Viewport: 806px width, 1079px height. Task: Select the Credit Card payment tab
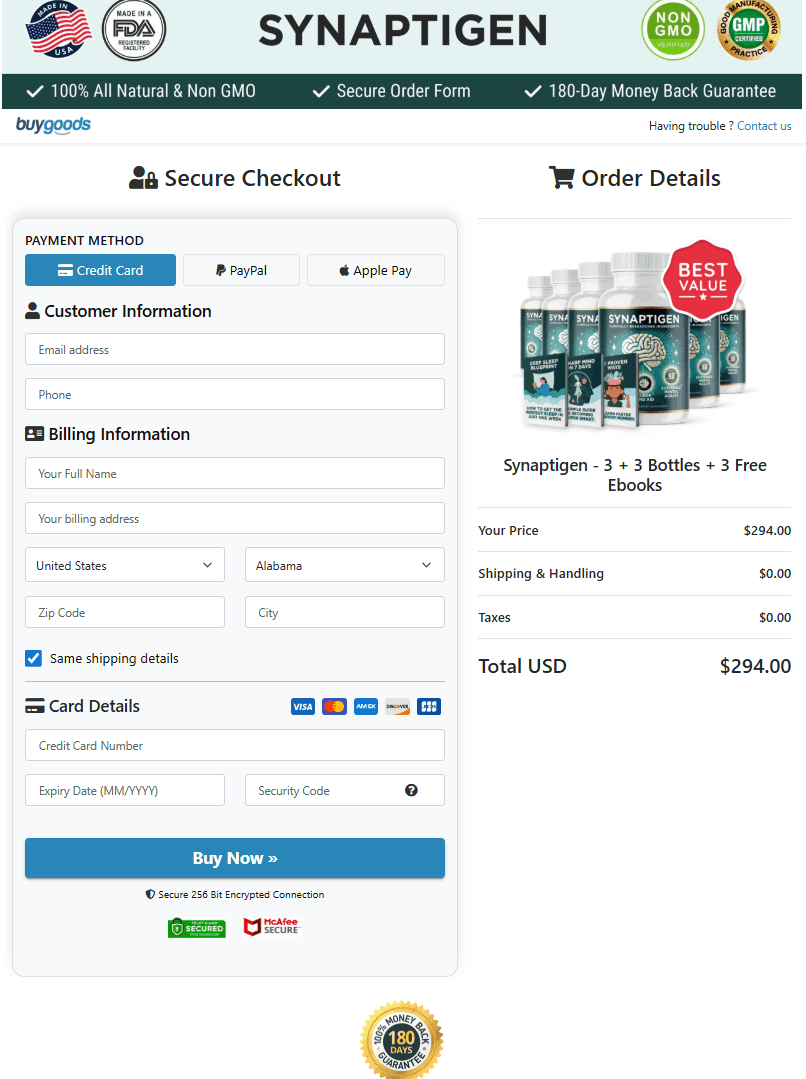(x=100, y=270)
